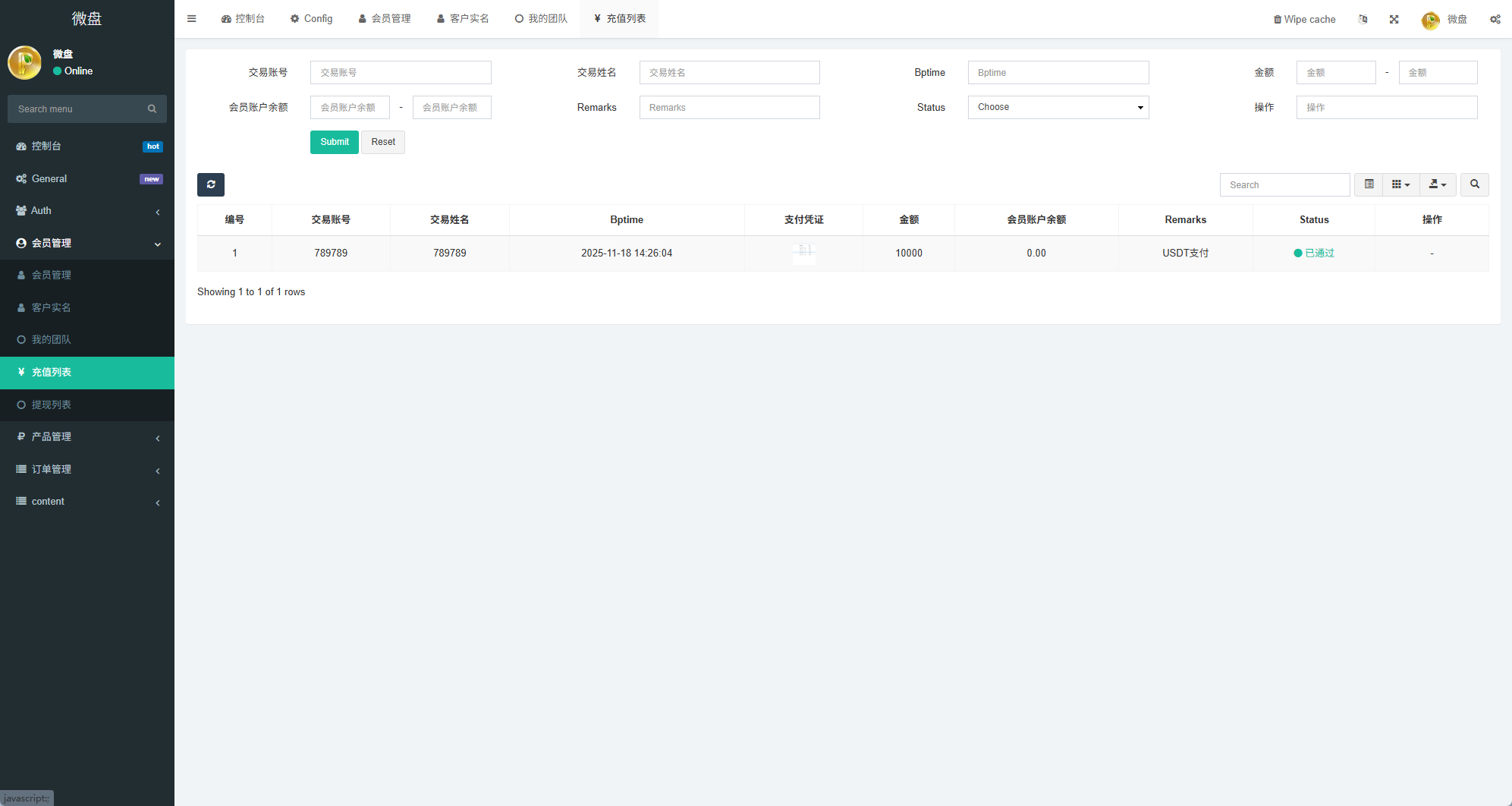Open the Status Choose dropdown
1512x806 pixels.
pyautogui.click(x=1058, y=108)
